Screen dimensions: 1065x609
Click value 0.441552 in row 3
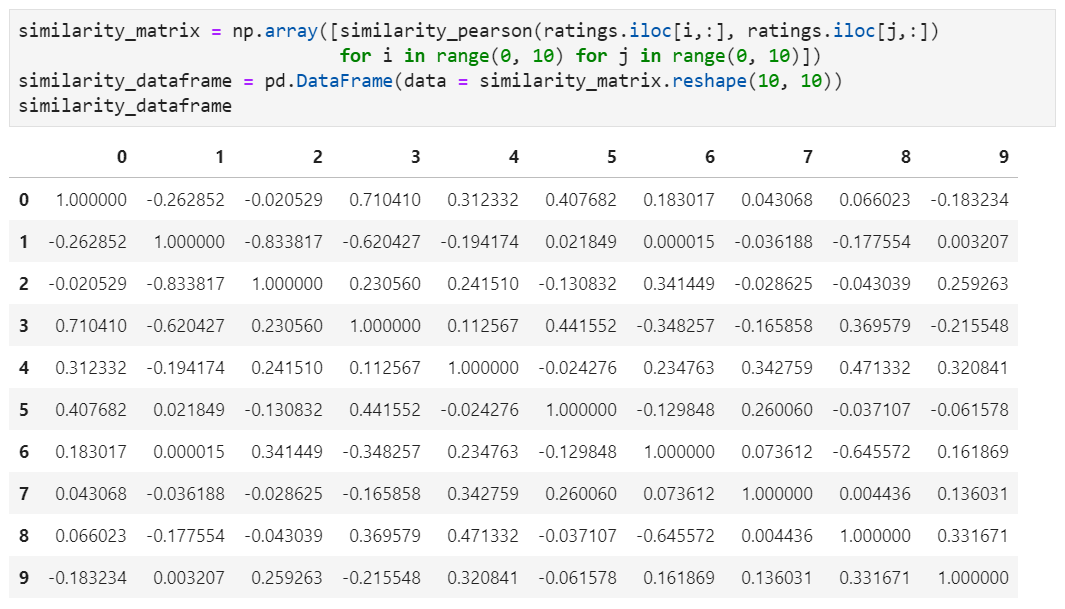(x=581, y=326)
